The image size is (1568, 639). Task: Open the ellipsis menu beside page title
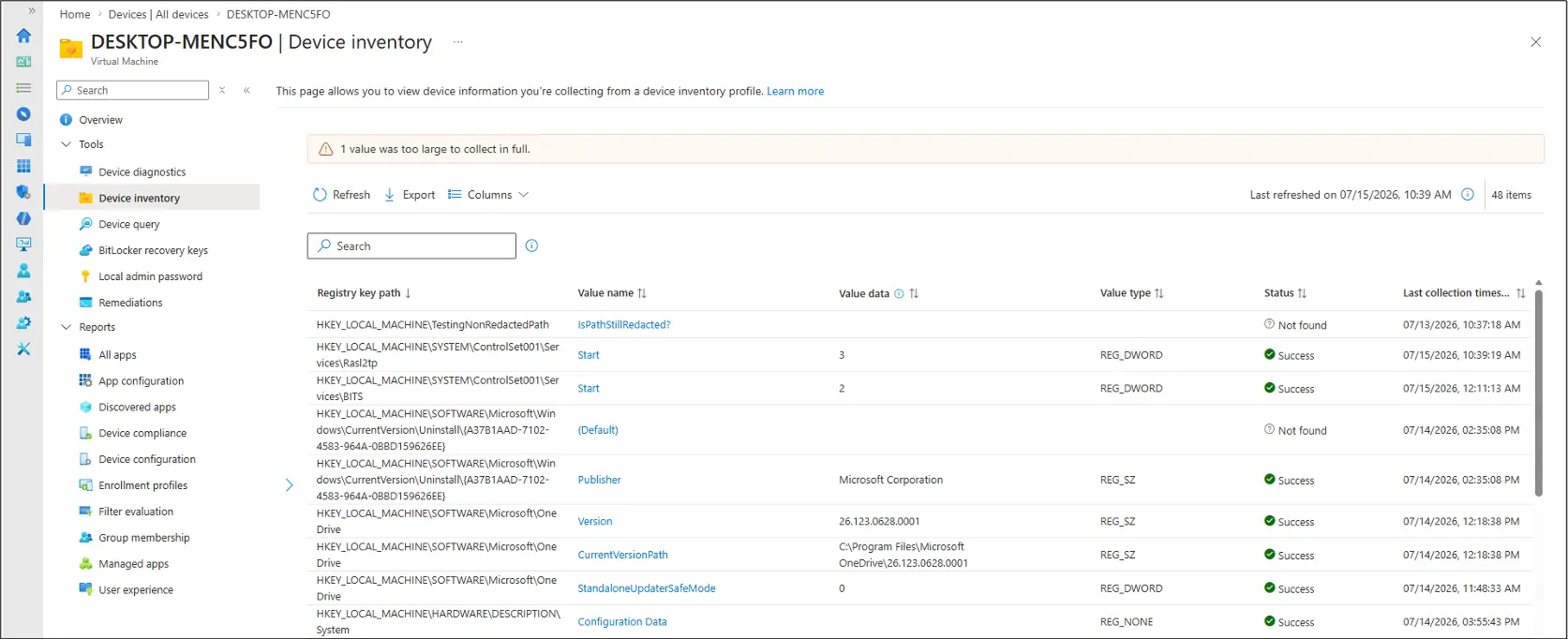click(x=458, y=42)
